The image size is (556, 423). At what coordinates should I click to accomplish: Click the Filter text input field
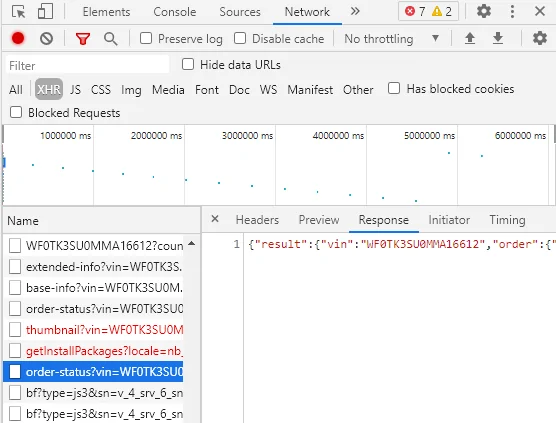point(87,65)
